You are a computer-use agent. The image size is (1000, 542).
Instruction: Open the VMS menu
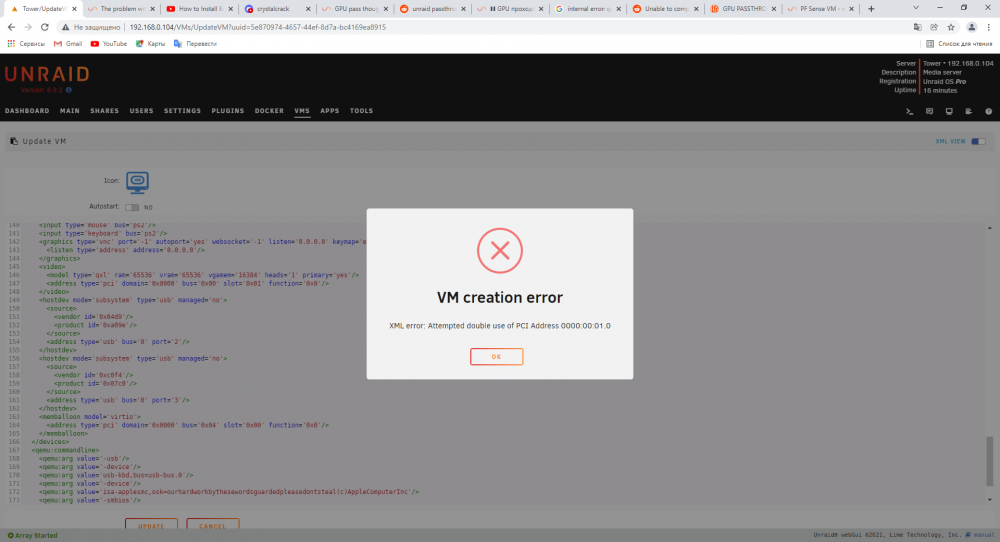(302, 111)
